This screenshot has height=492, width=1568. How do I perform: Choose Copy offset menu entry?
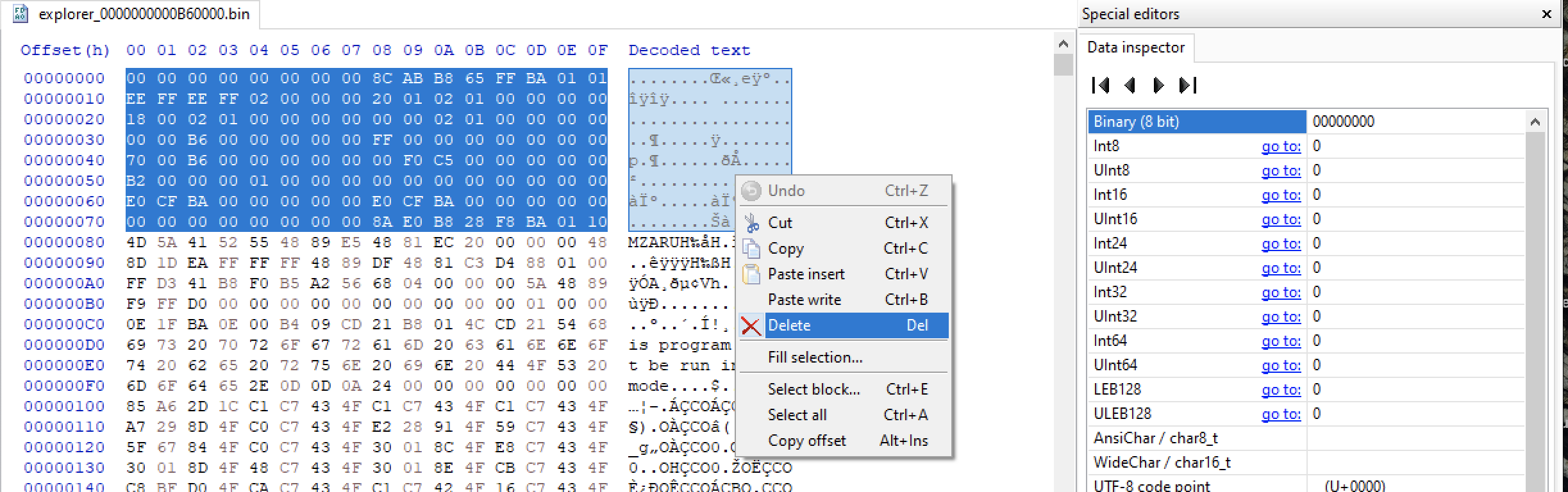point(844,441)
